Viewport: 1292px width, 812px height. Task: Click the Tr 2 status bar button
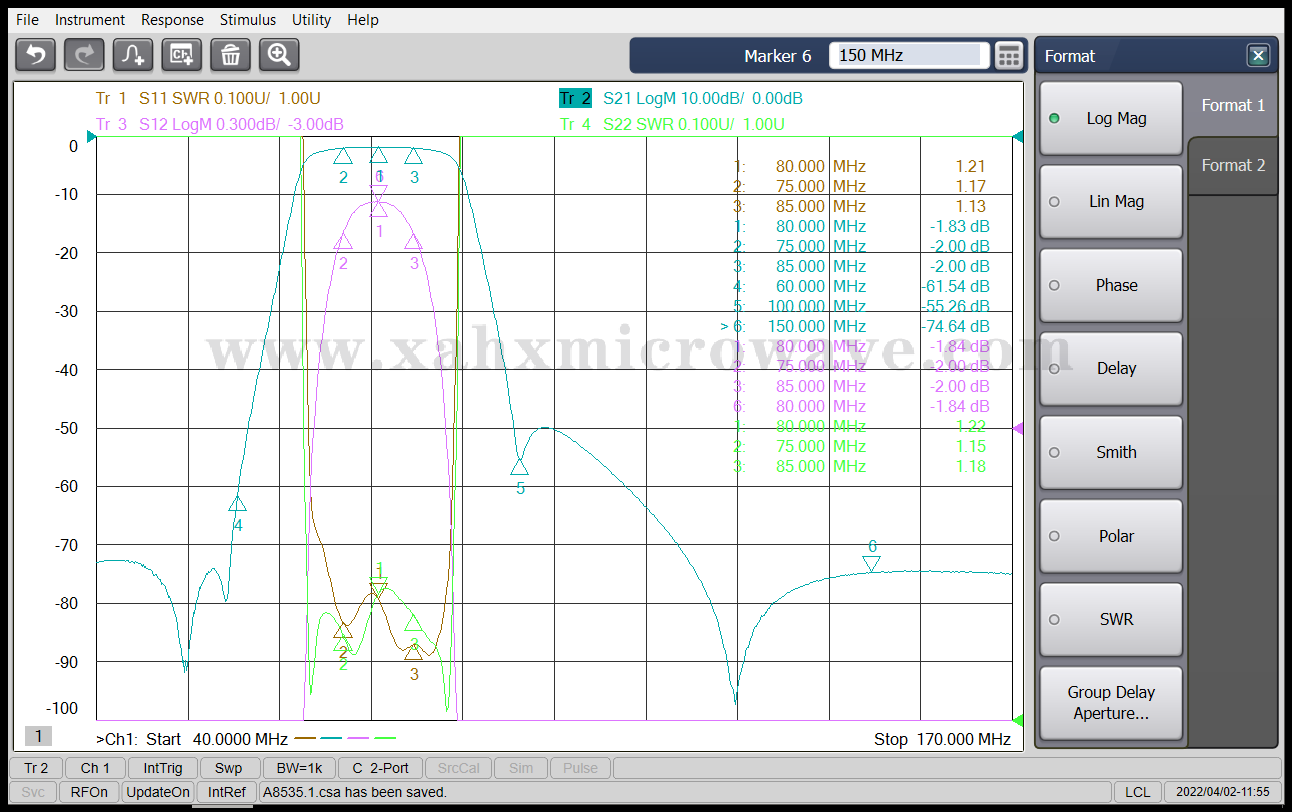36,768
